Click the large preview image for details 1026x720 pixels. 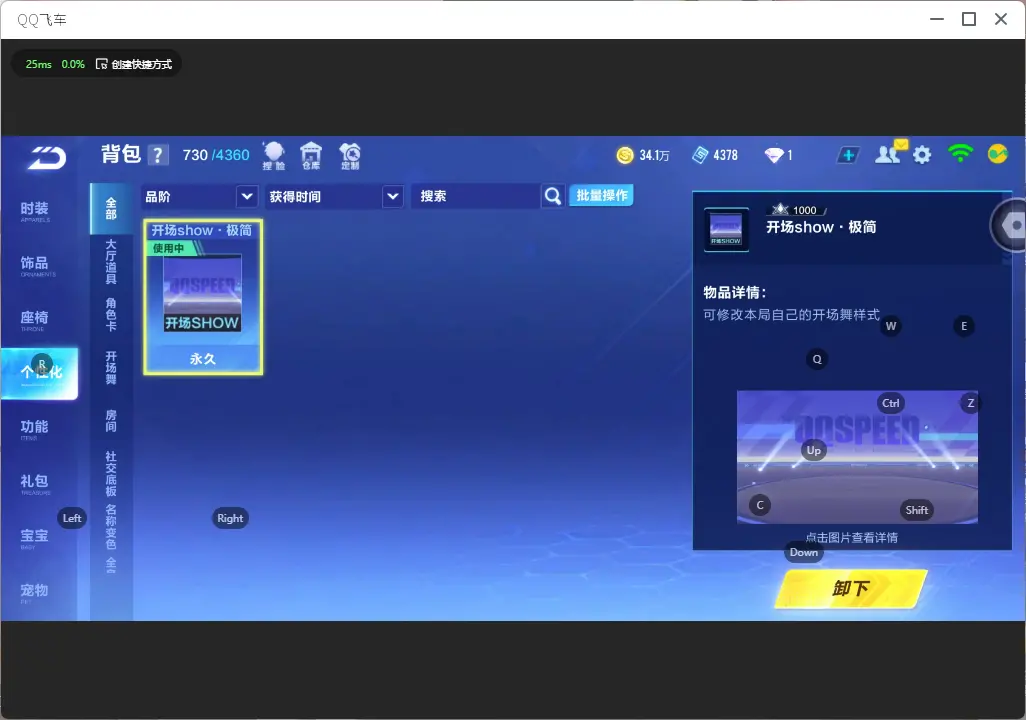[857, 457]
